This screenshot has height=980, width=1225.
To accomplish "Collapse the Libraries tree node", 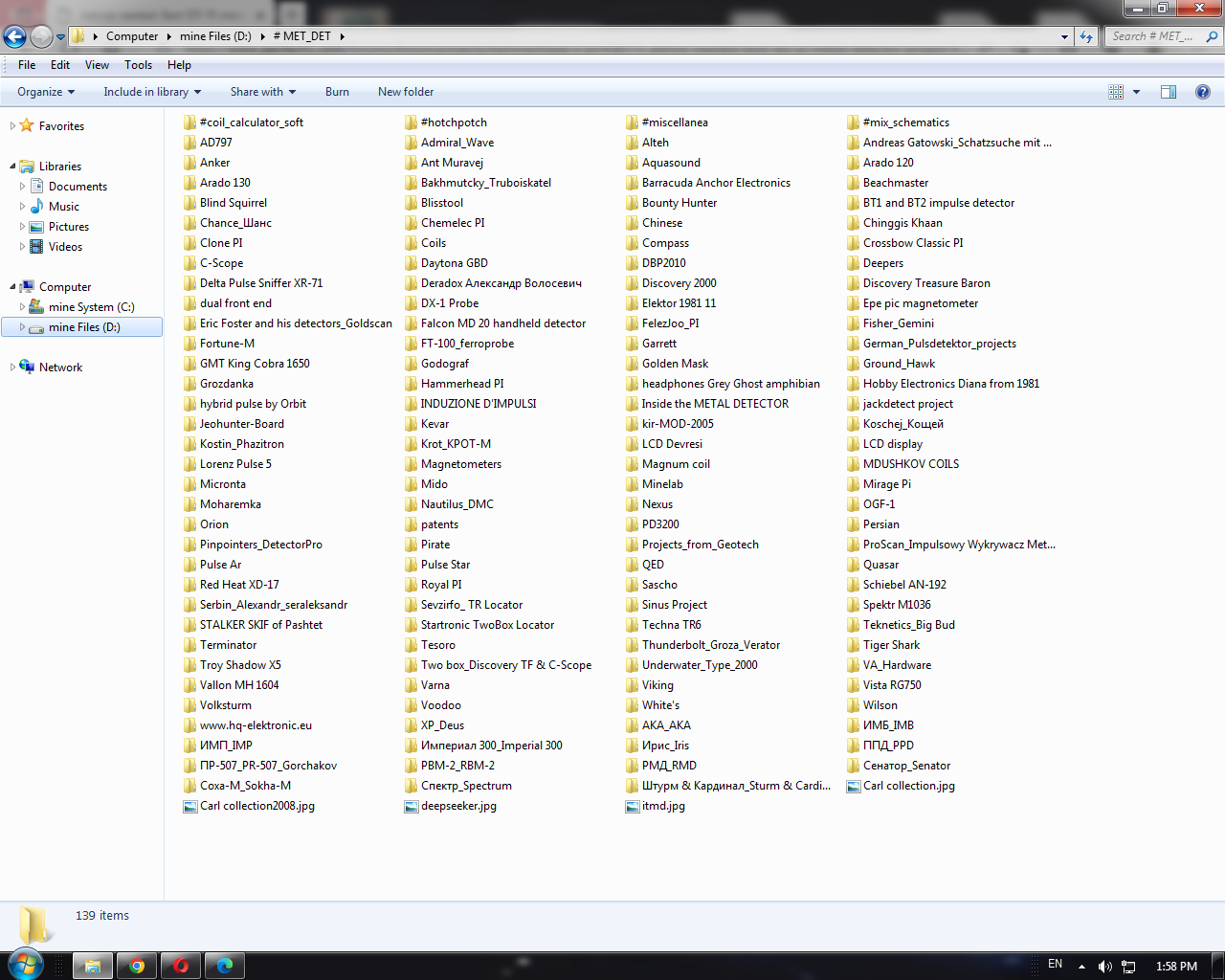I will tap(12, 166).
